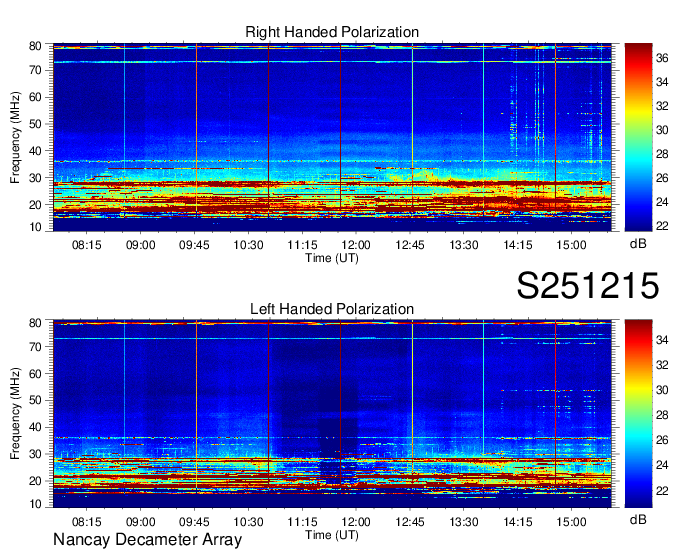Click "Frequency (MHz)" axis label of upper plot

click(x=16, y=136)
